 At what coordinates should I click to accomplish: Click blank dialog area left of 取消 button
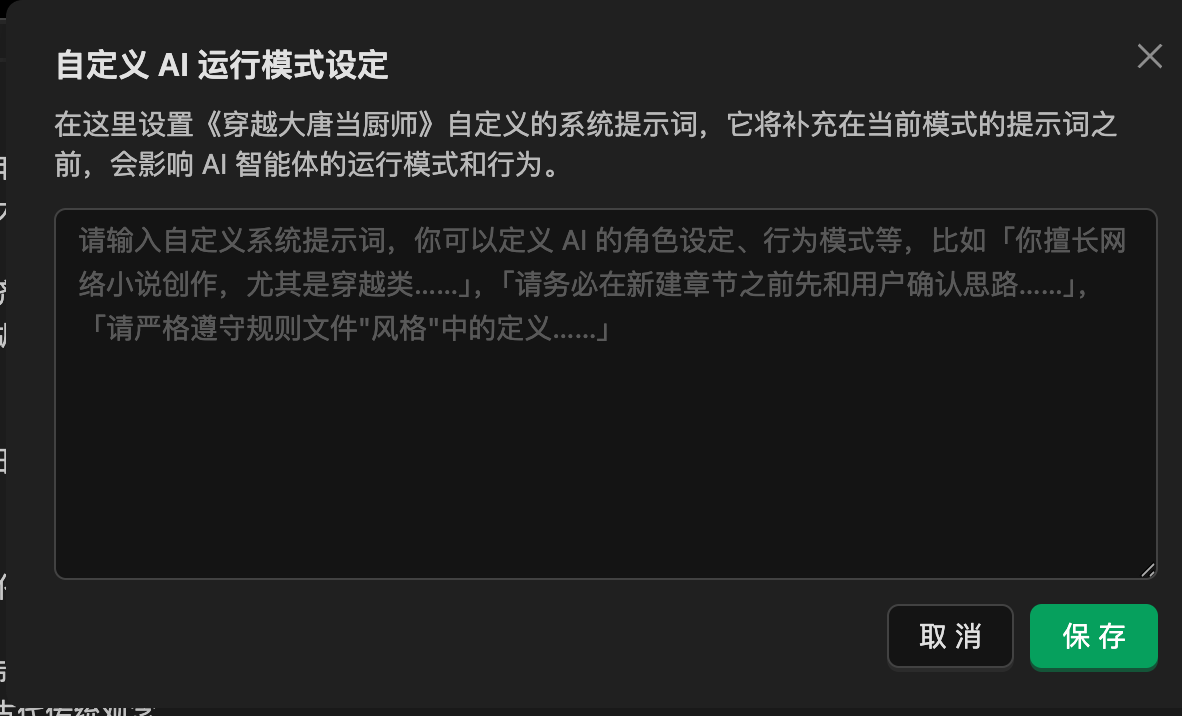point(467,636)
